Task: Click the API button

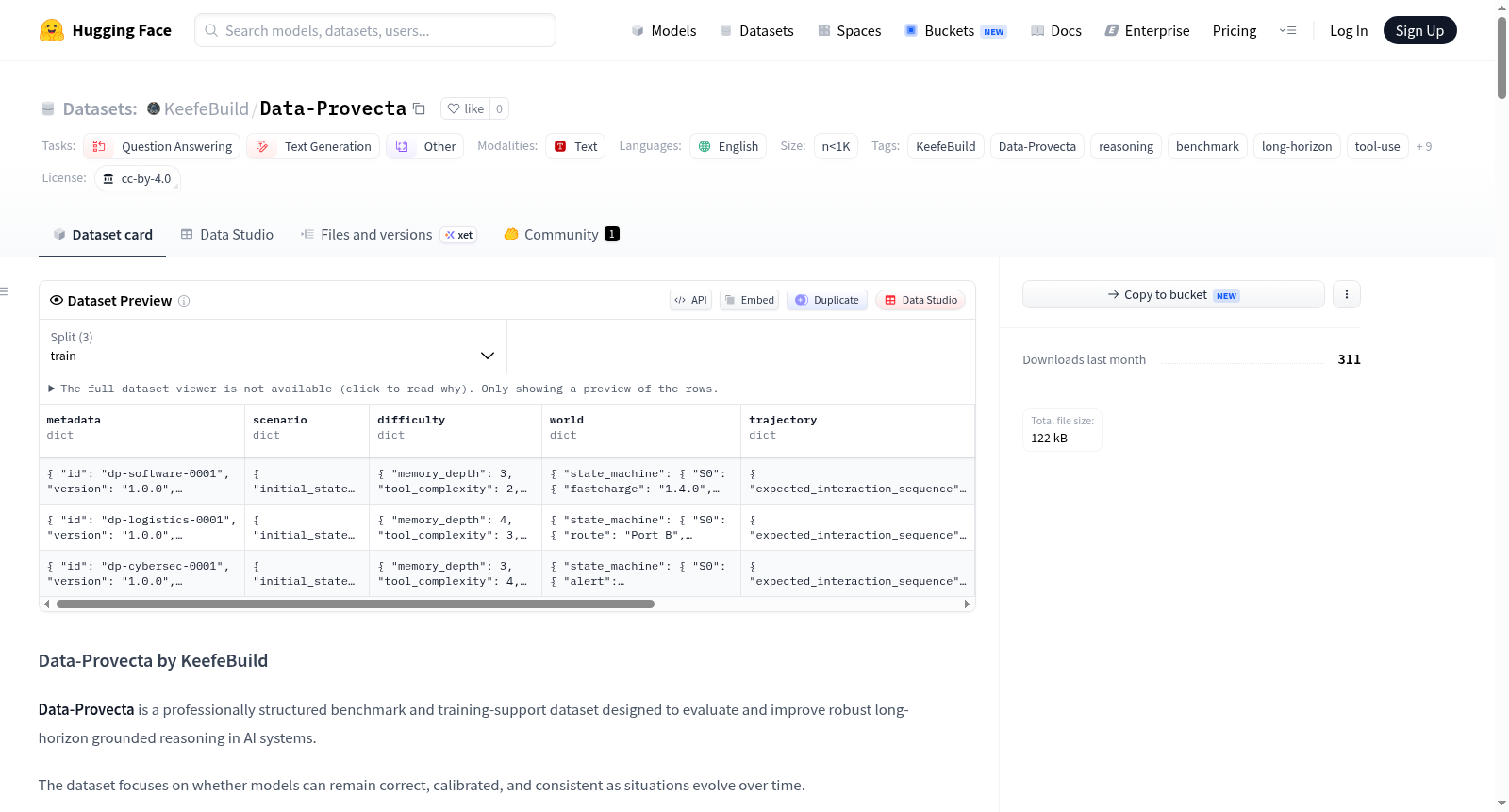Action: coord(690,300)
